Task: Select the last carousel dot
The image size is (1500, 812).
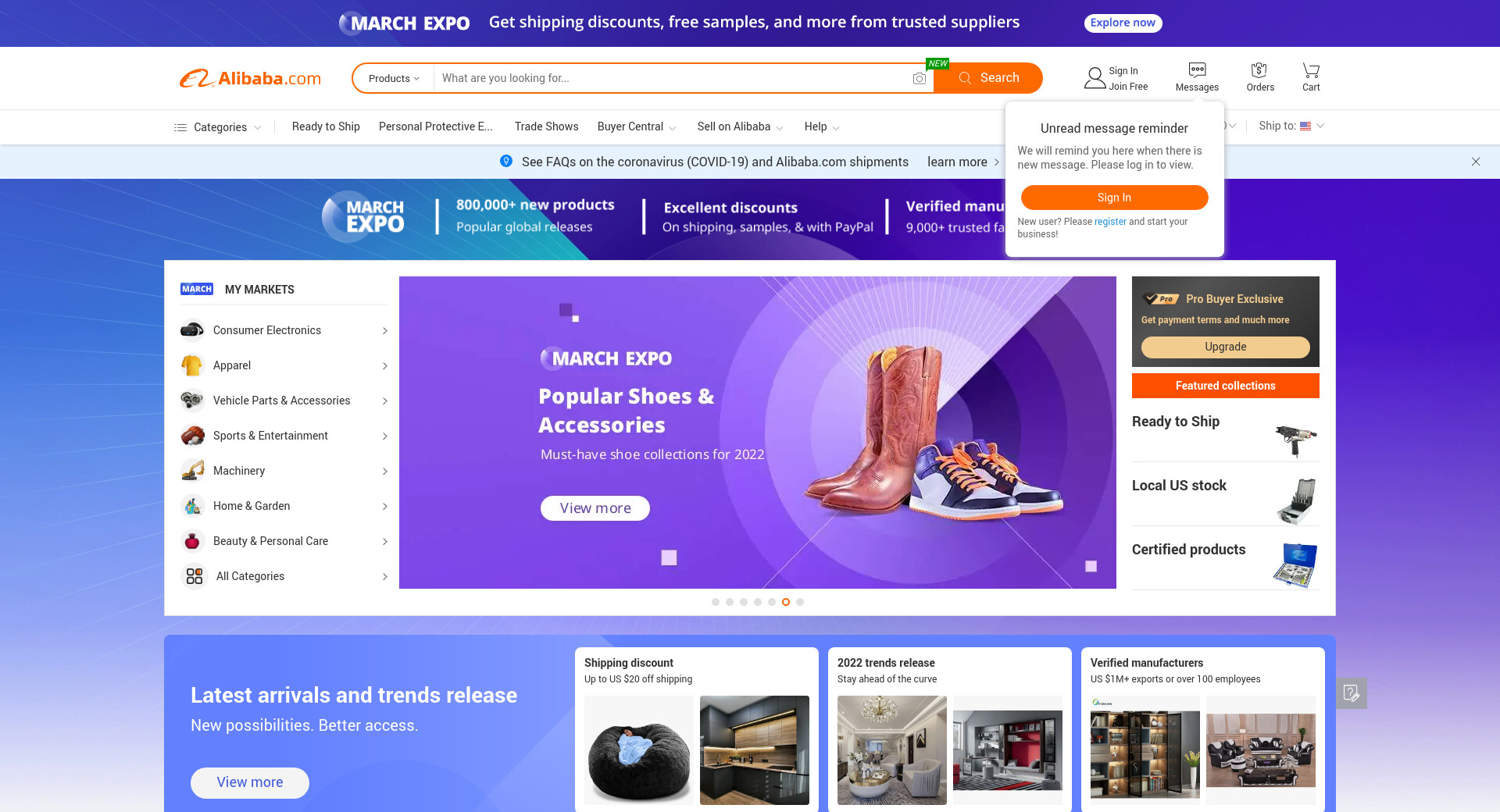Action: pos(800,602)
